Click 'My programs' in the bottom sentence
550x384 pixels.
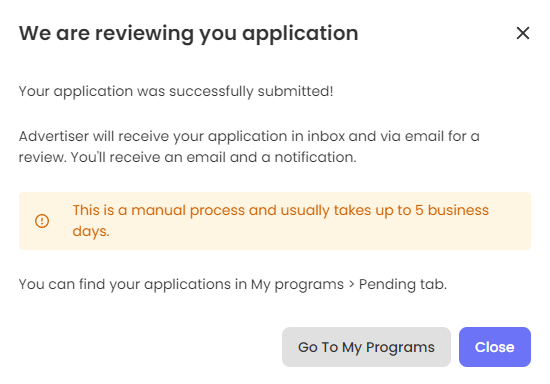click(297, 284)
